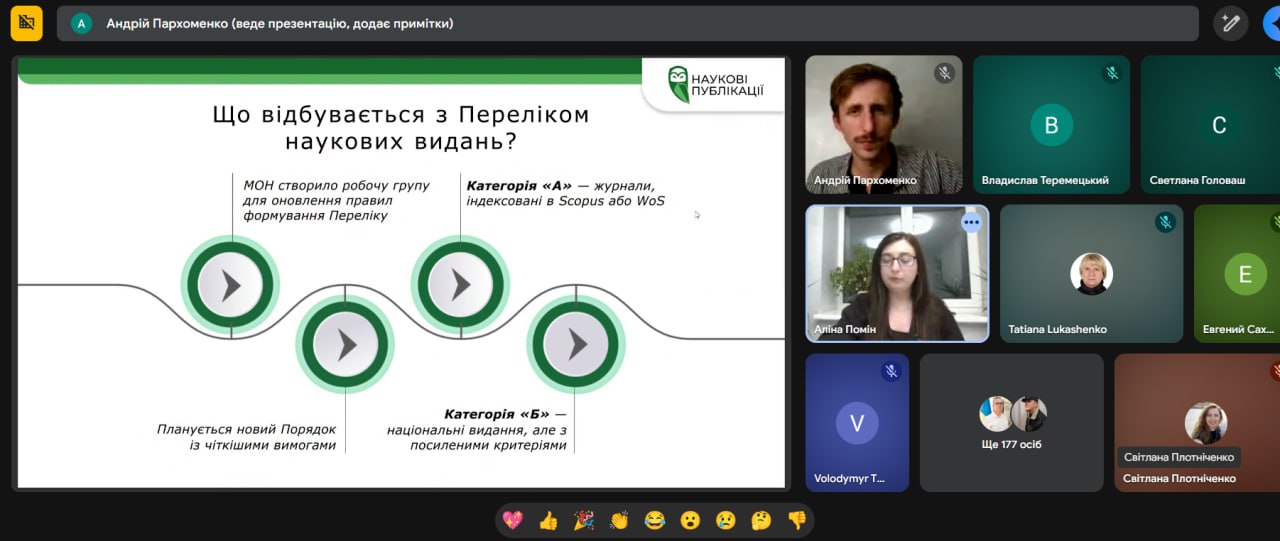Click name label 'Андрій Пархоменко' on tile
This screenshot has height=541, width=1280.
(865, 180)
